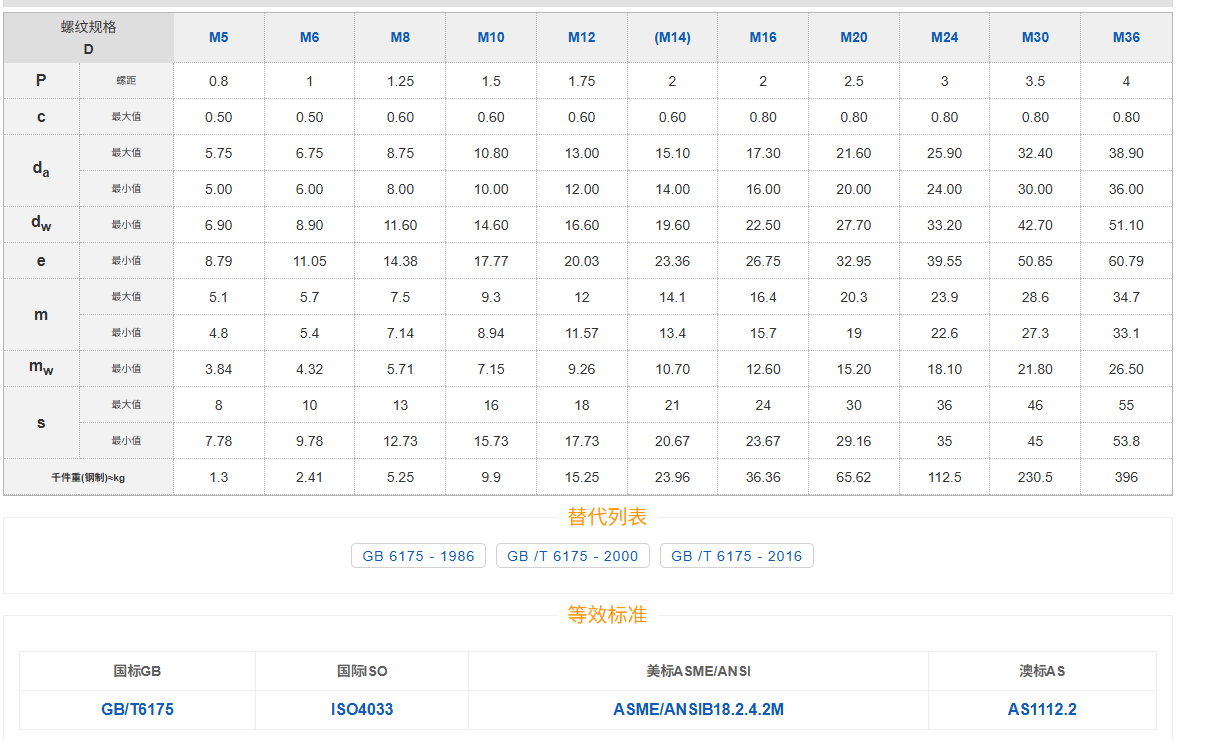Select the M10 column header
This screenshot has height=741, width=1211.
[x=491, y=37]
